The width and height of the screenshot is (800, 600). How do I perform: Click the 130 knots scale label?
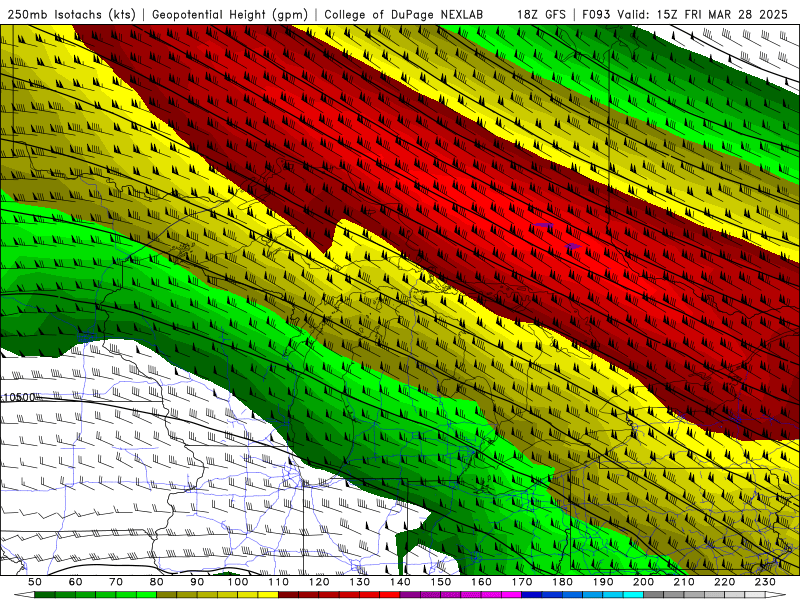pyautogui.click(x=360, y=582)
